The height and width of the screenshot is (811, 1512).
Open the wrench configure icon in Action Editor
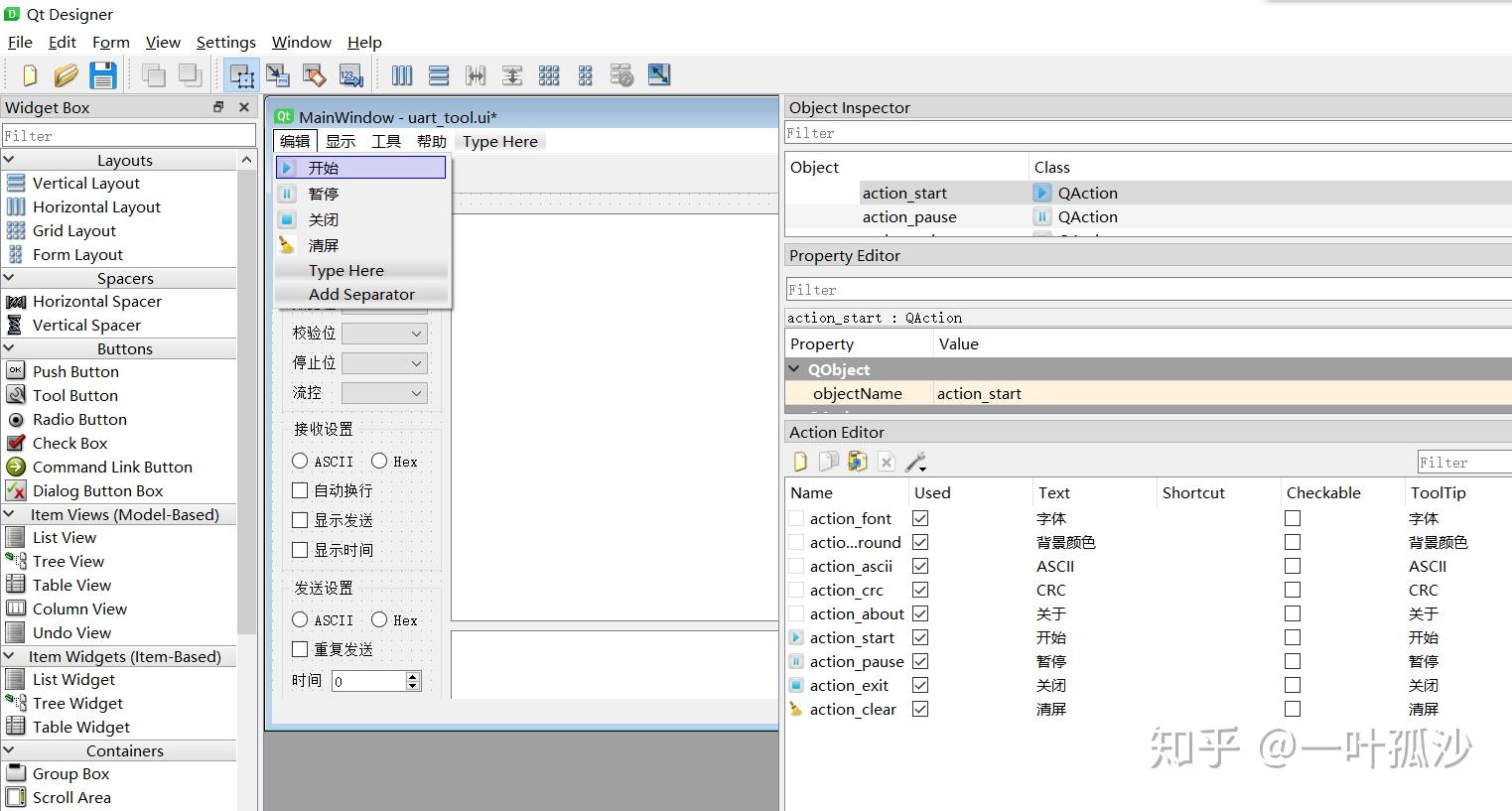click(x=915, y=462)
